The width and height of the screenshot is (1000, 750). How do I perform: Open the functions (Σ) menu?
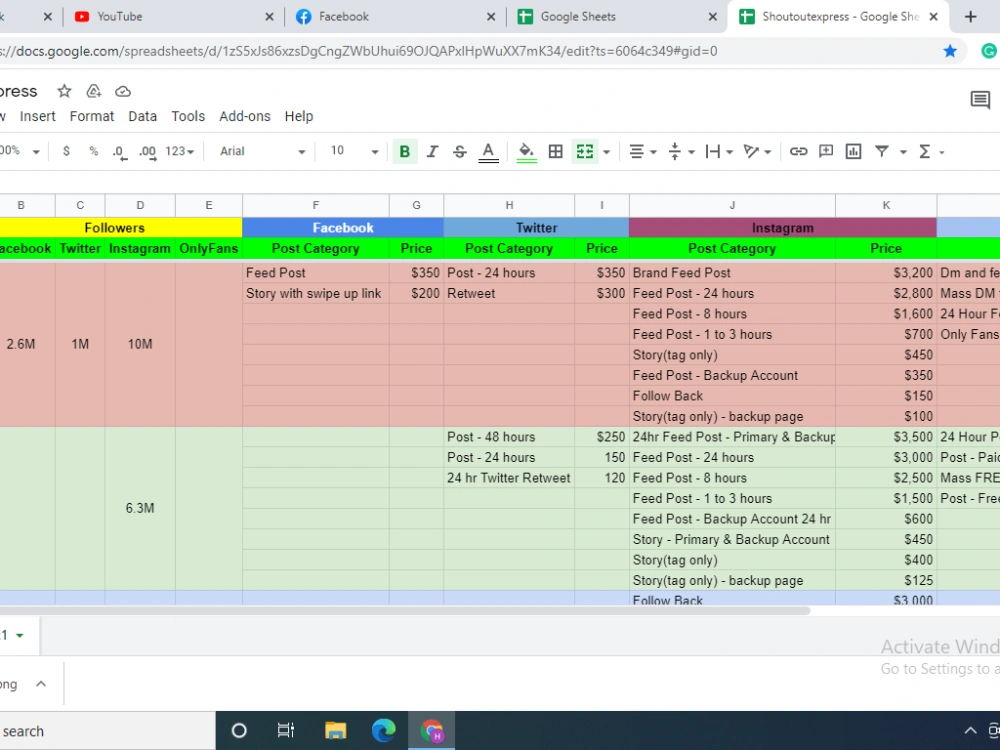[927, 151]
